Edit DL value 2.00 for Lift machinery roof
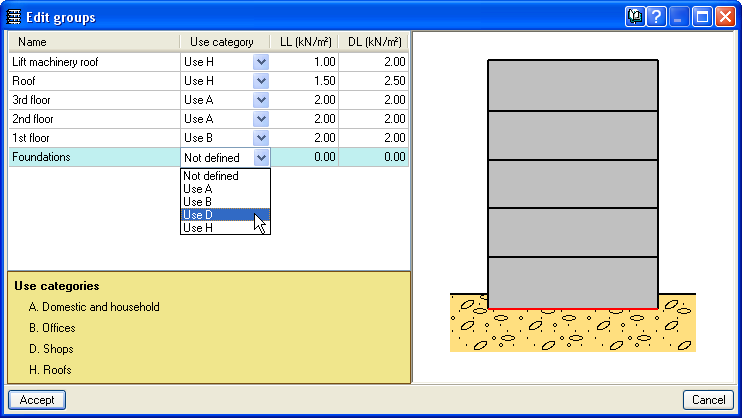Screen dimensions: 742x418 374,62
